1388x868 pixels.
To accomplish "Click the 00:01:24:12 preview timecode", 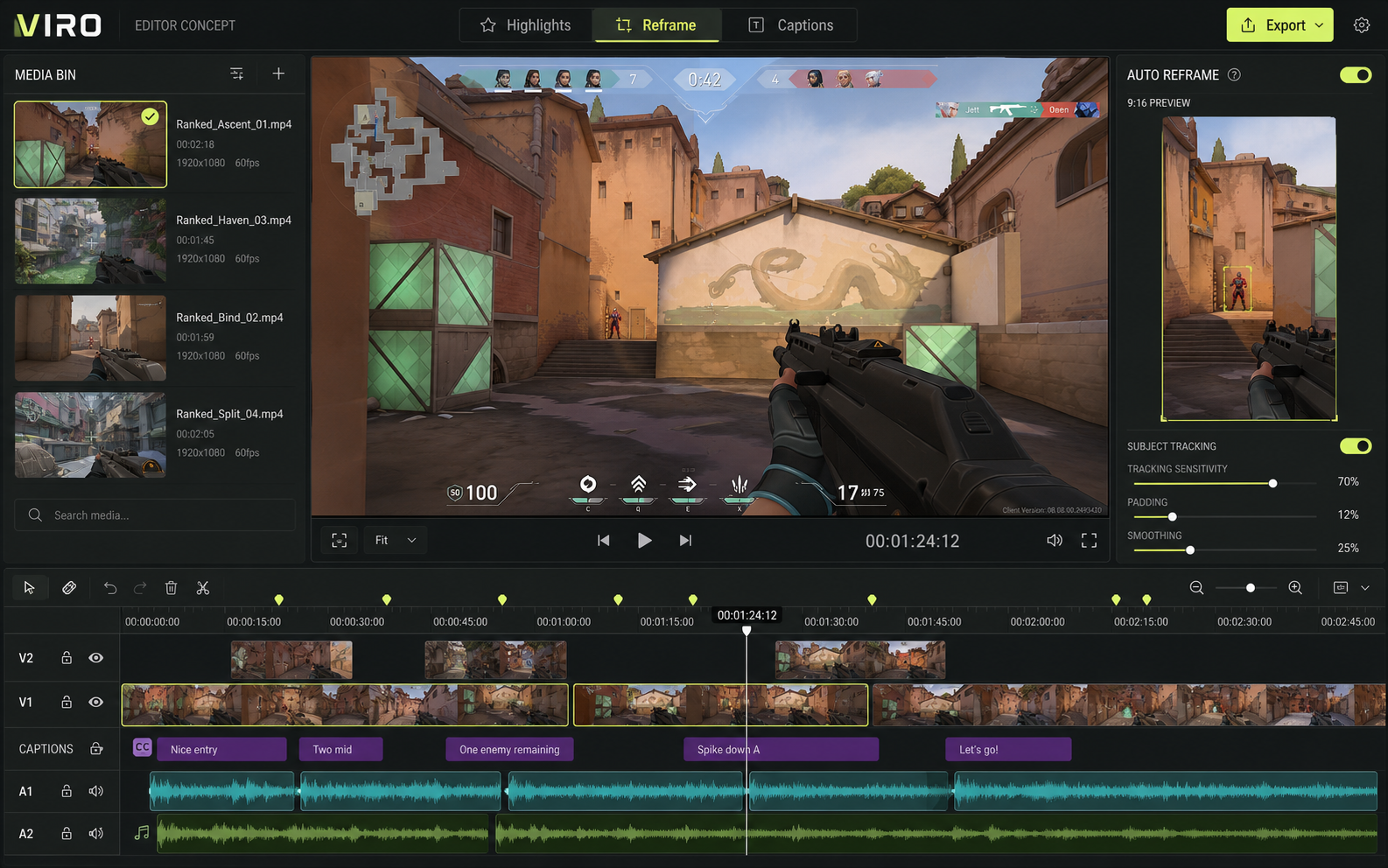I will tap(913, 542).
